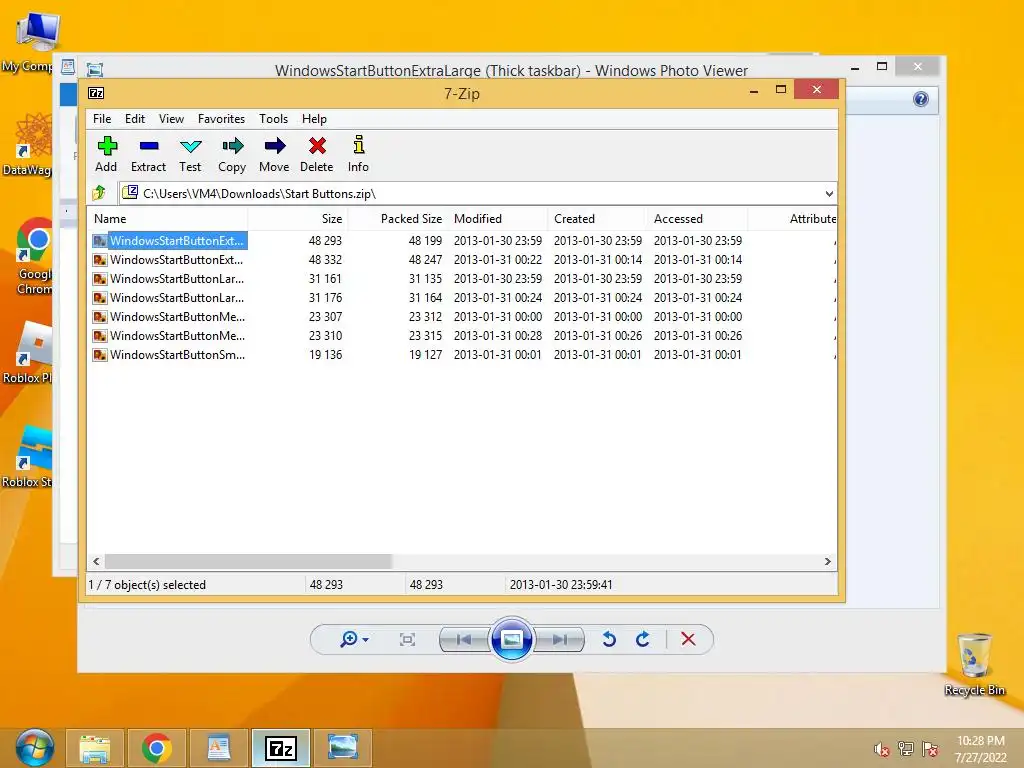Click the Delete toolbar icon

point(317,154)
